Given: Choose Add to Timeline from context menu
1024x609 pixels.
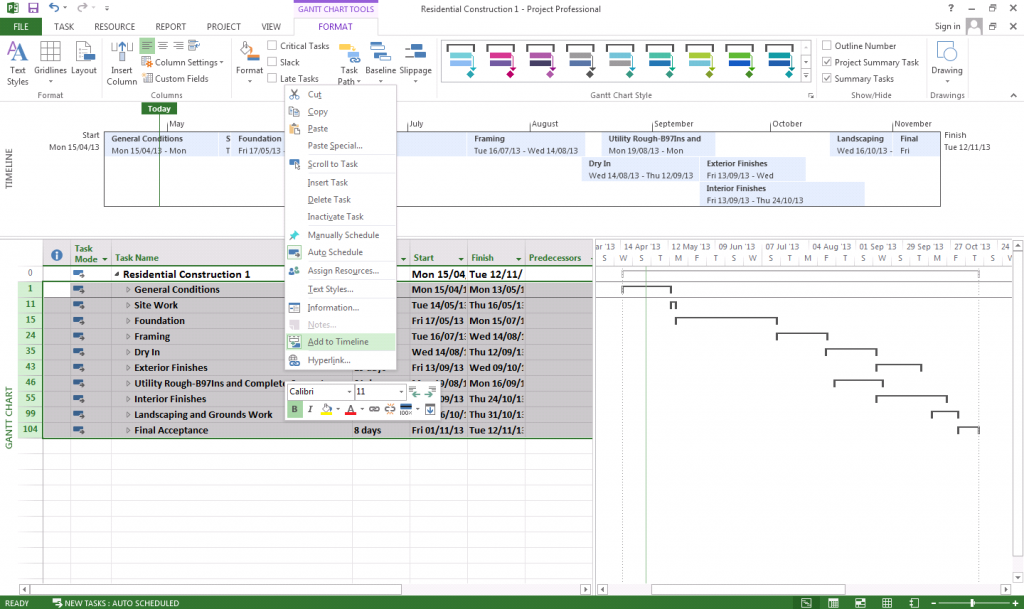Looking at the screenshot, I should click(338, 342).
